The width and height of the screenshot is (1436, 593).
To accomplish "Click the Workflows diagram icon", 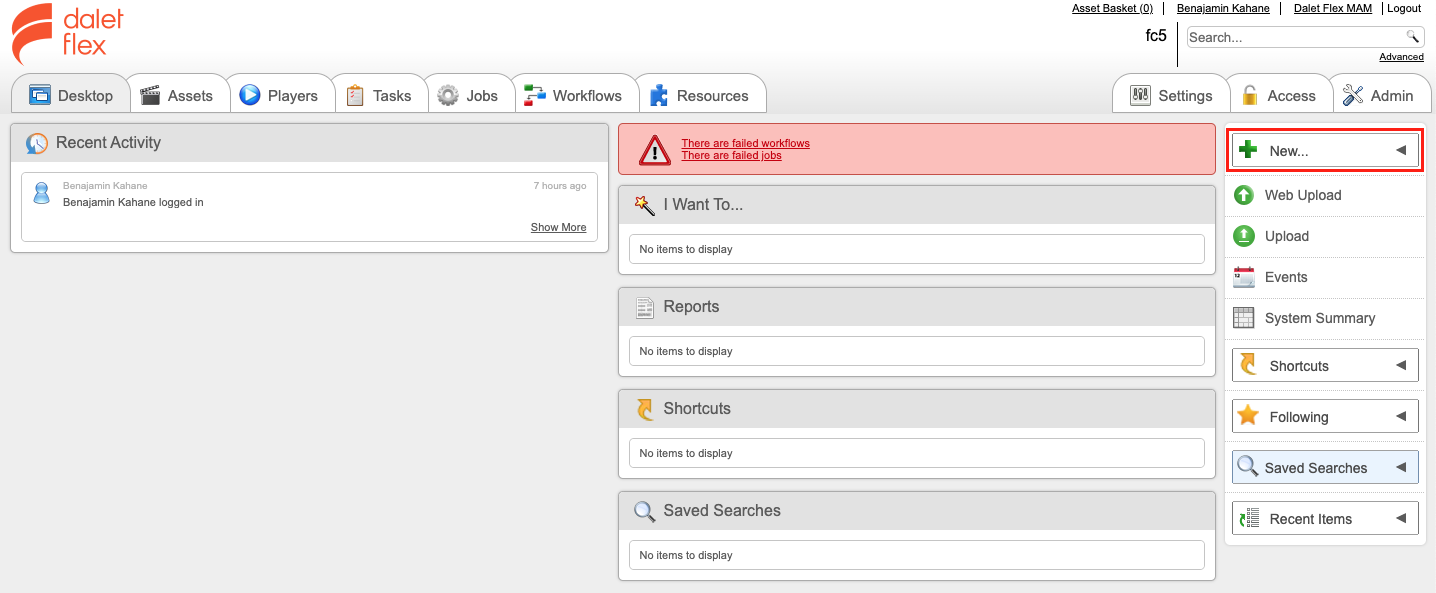I will click(x=535, y=96).
